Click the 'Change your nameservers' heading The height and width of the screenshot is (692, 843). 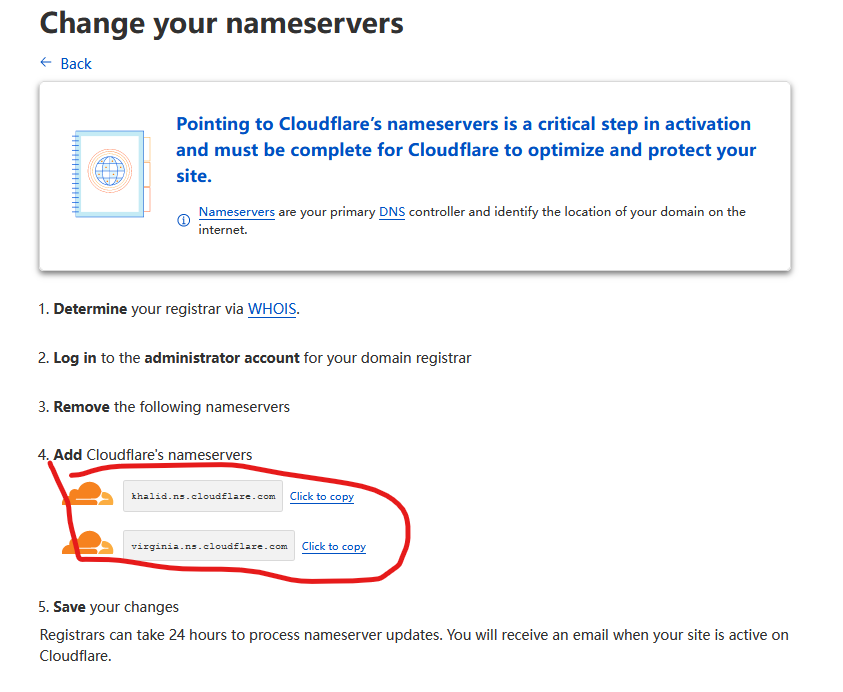coord(221,22)
